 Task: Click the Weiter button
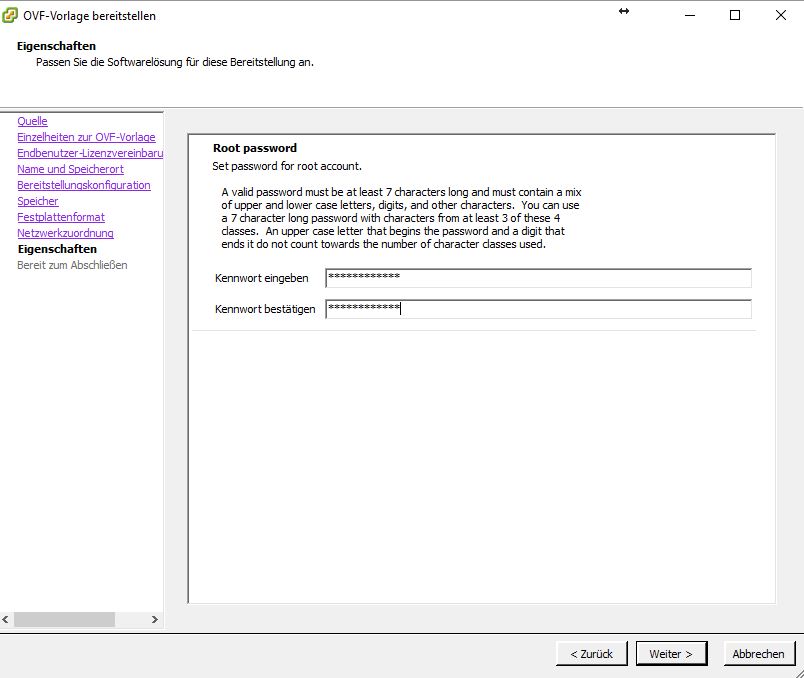[671, 653]
